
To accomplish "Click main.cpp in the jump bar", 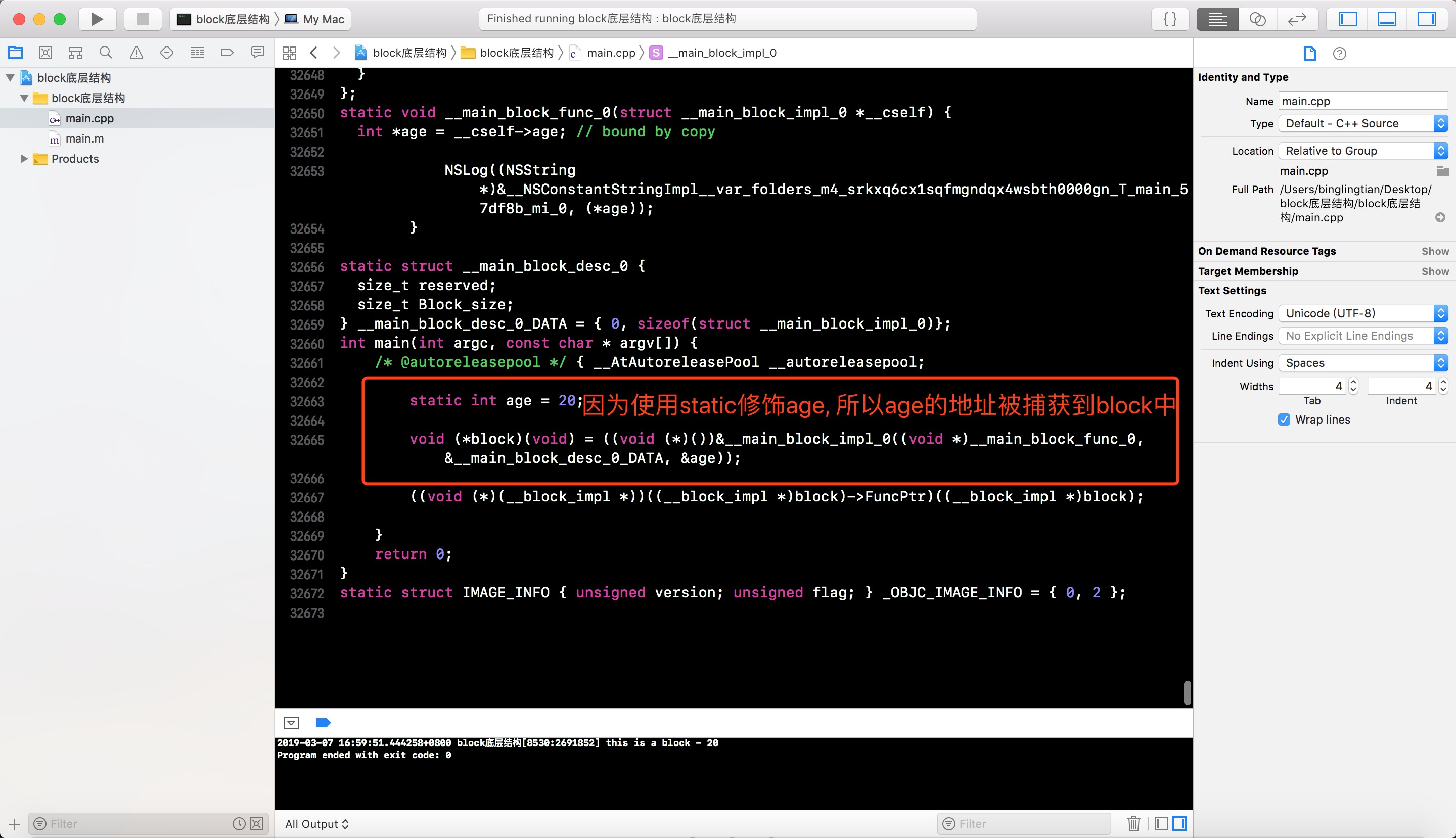I will [x=610, y=53].
